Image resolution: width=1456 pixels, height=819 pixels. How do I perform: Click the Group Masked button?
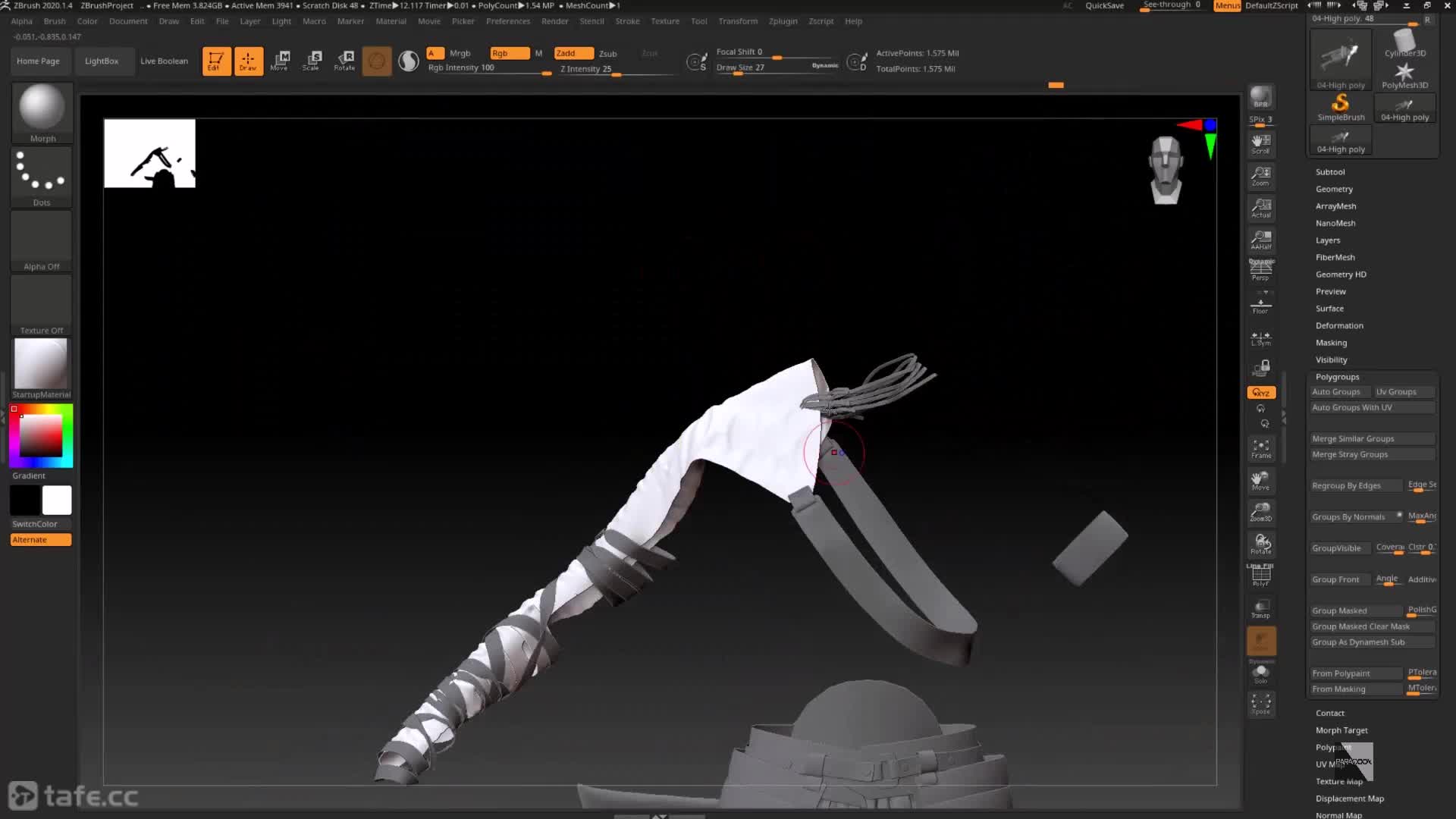tap(1357, 610)
